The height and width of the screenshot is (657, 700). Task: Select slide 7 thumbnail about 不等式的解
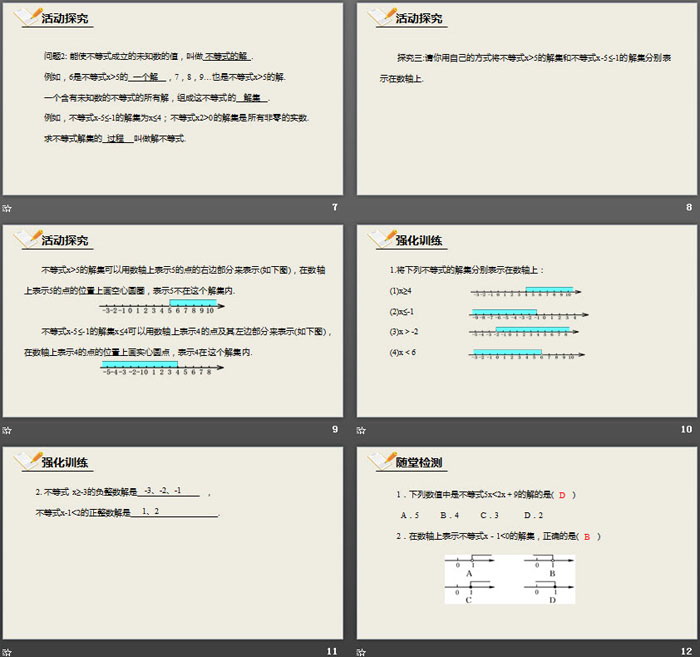click(x=173, y=99)
